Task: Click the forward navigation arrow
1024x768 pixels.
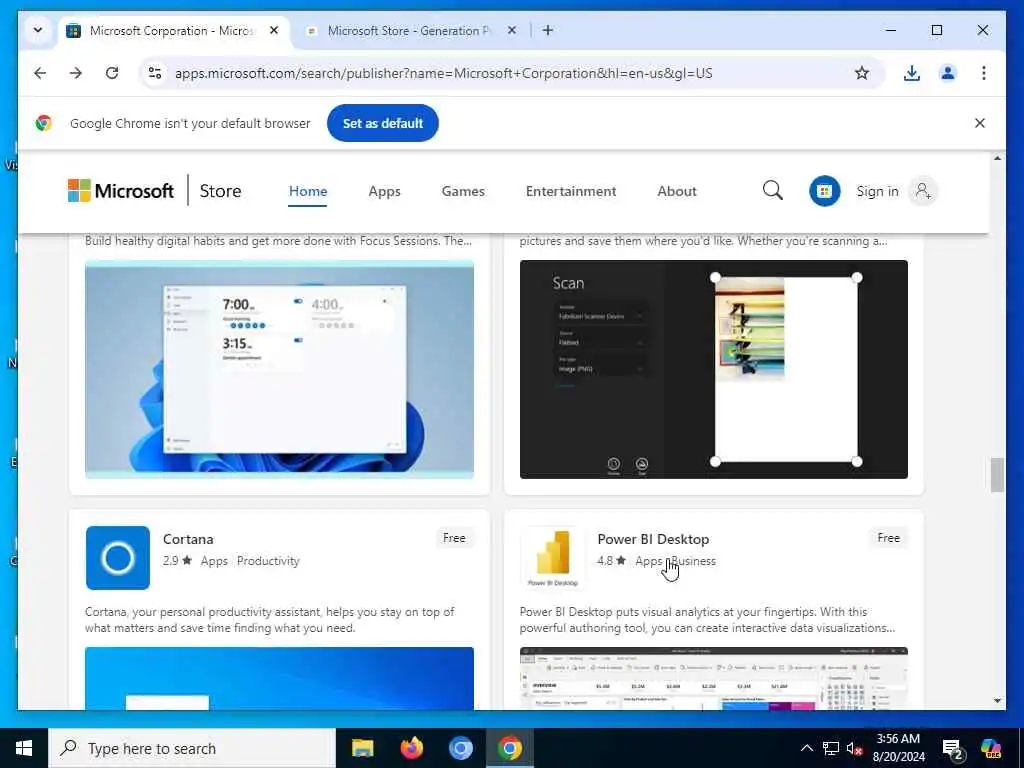Action: click(76, 73)
